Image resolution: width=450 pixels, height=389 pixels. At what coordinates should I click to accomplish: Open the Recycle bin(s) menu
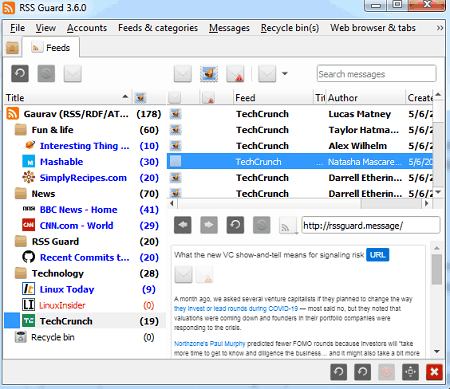pyautogui.click(x=290, y=28)
